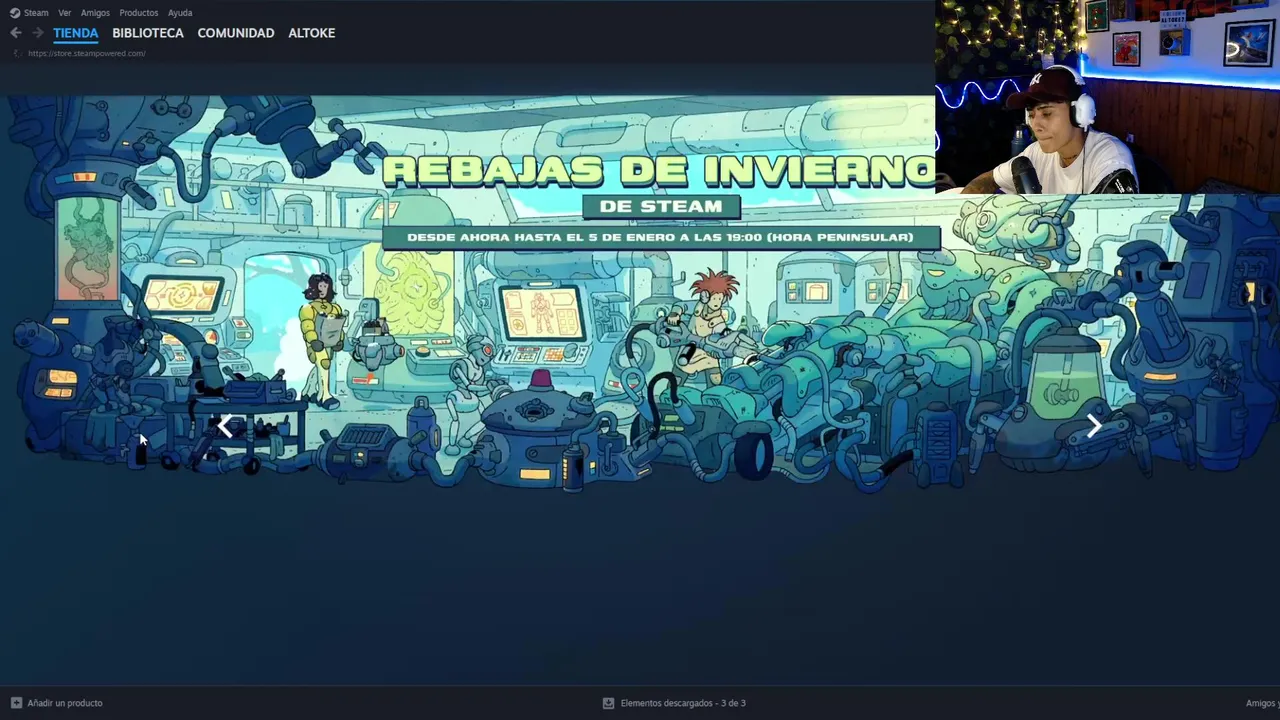Screen dimensions: 1280x720
Task: Show previous banner with left chevron
Action: click(225, 427)
